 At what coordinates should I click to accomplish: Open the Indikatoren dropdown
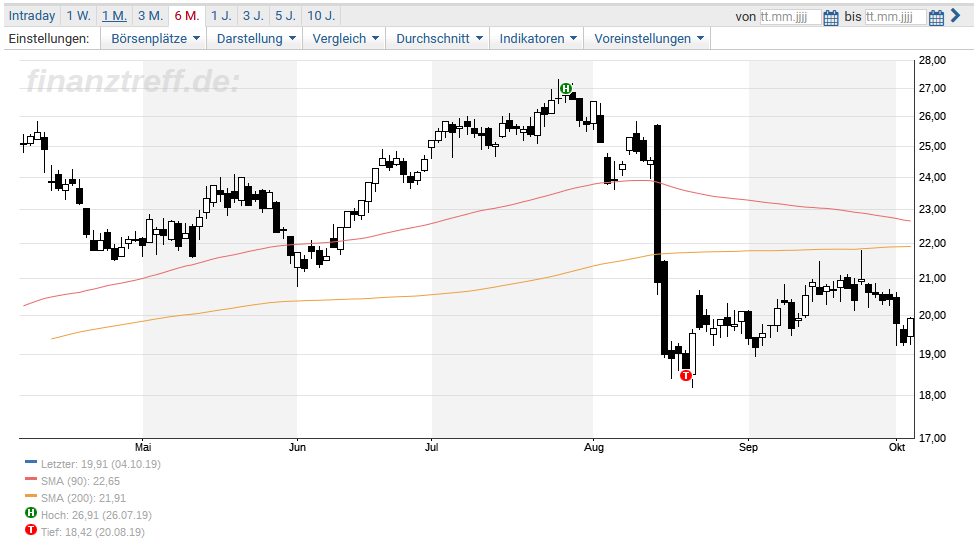[538, 38]
